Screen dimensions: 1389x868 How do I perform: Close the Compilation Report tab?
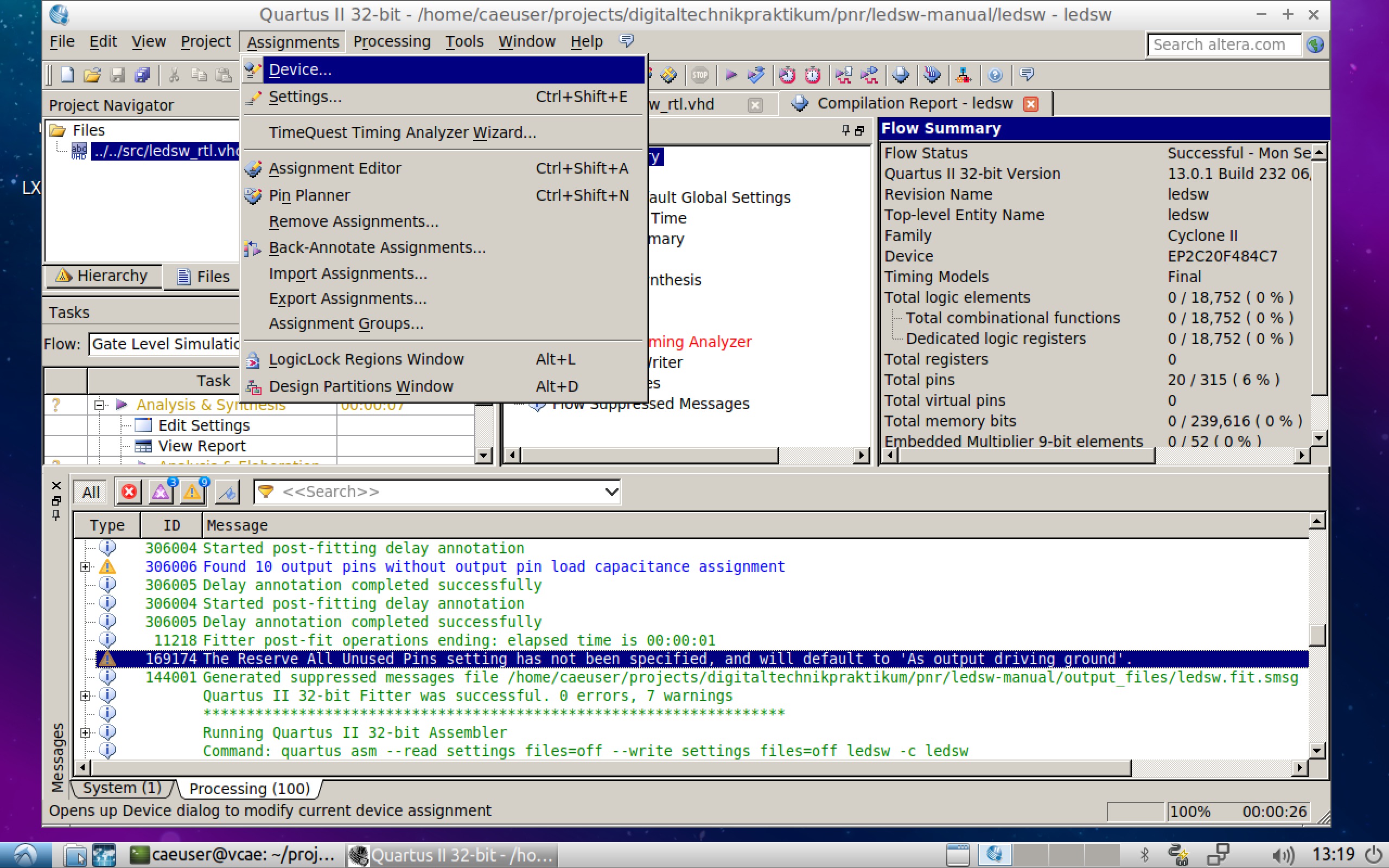(1030, 104)
